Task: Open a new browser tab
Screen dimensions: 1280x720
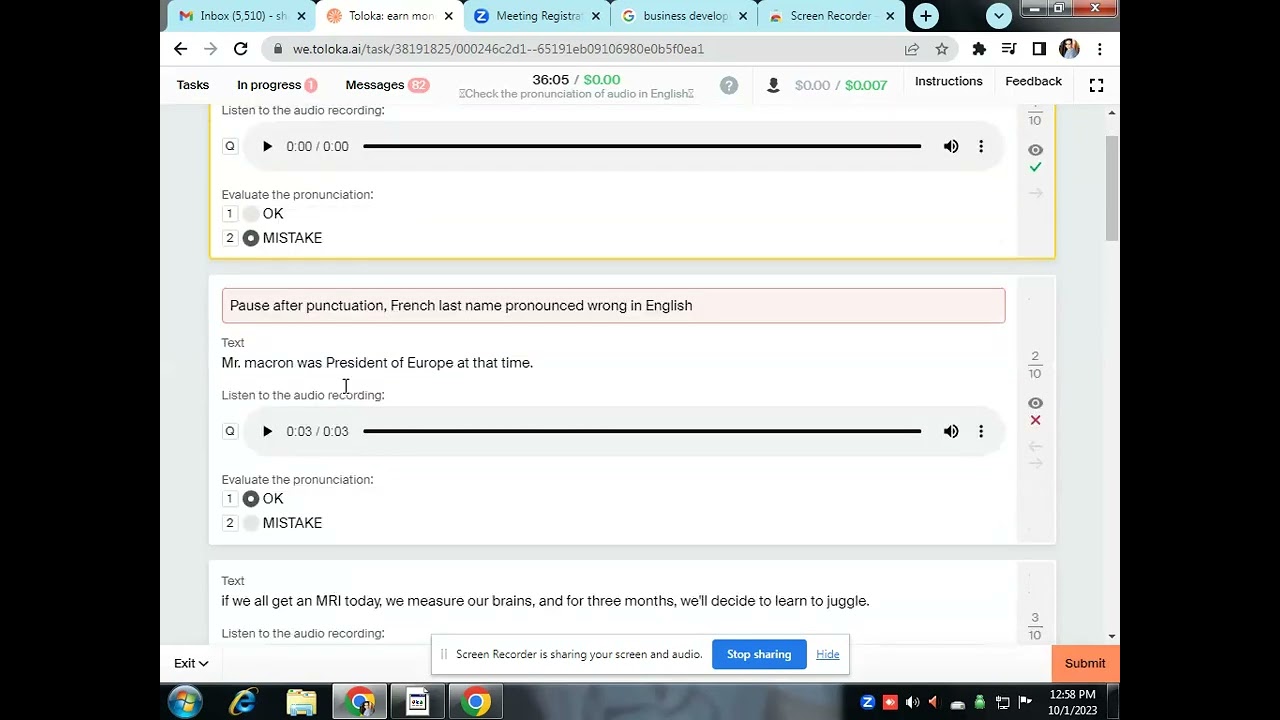Action: [x=925, y=16]
